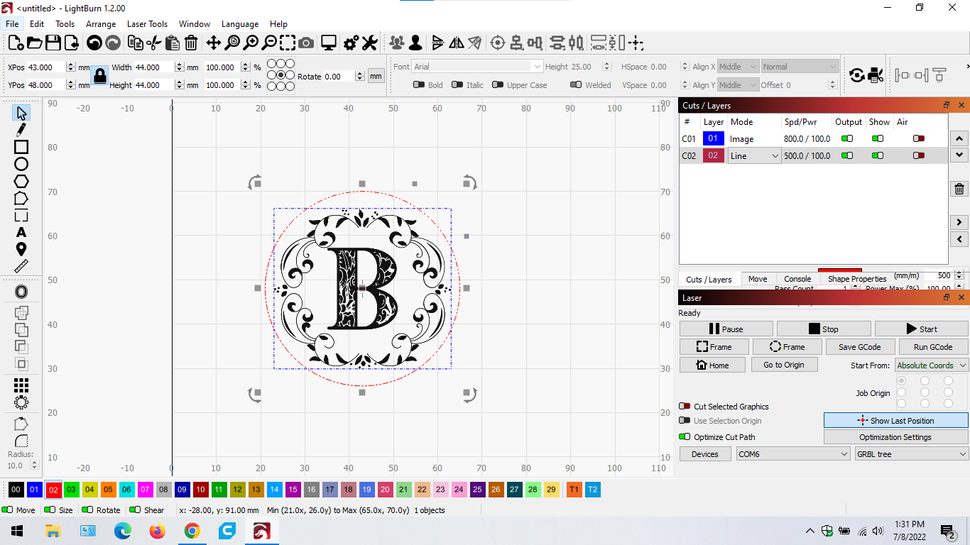Pick the green 03 color swatch in the palette
Screen dimensions: 970x545
tap(70, 489)
